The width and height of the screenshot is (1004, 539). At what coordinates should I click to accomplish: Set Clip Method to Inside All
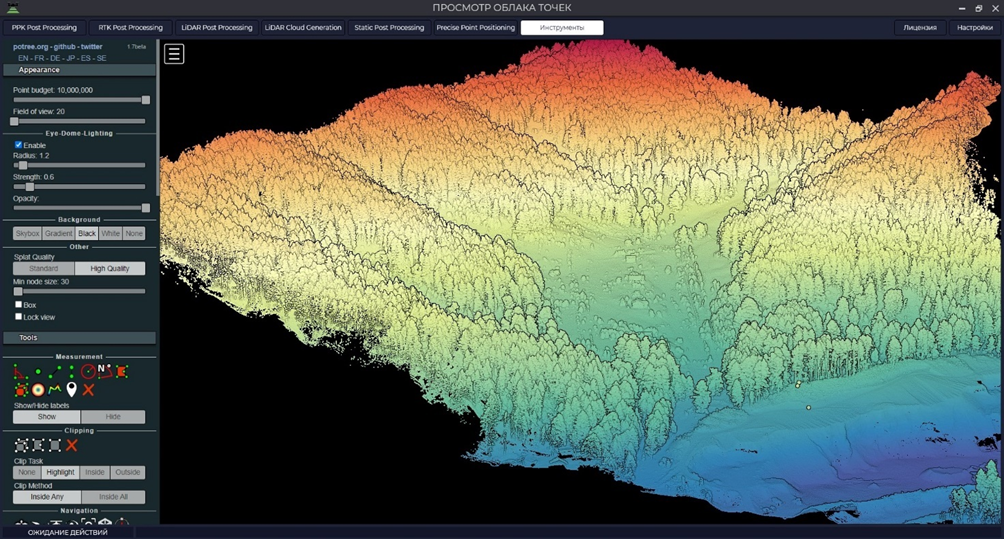(113, 497)
